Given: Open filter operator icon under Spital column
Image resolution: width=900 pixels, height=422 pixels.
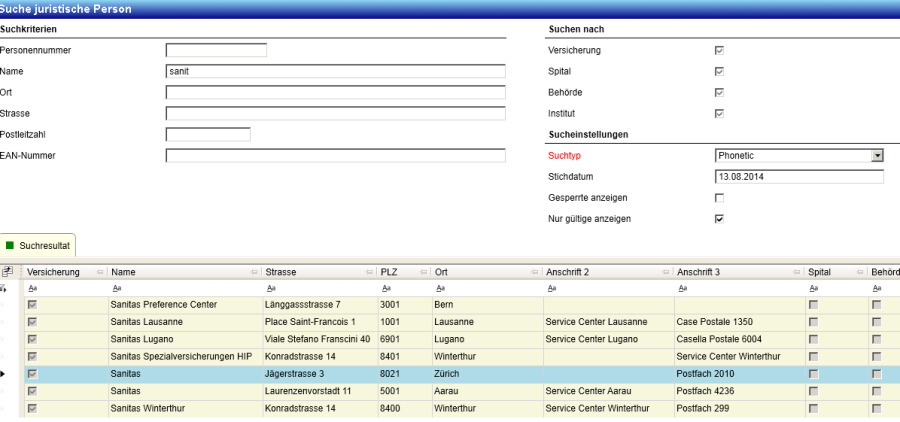Looking at the screenshot, I should click(x=813, y=288).
